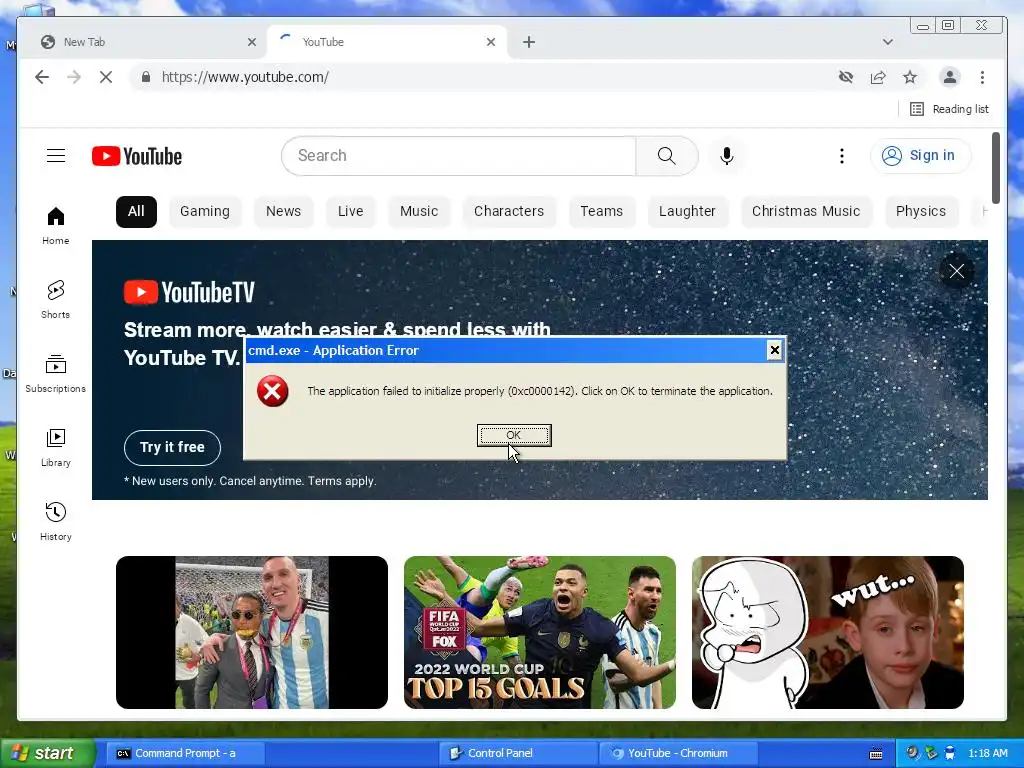Viewport: 1024px width, 768px height.
Task: Open Chromium three-dot menu
Action: point(982,77)
